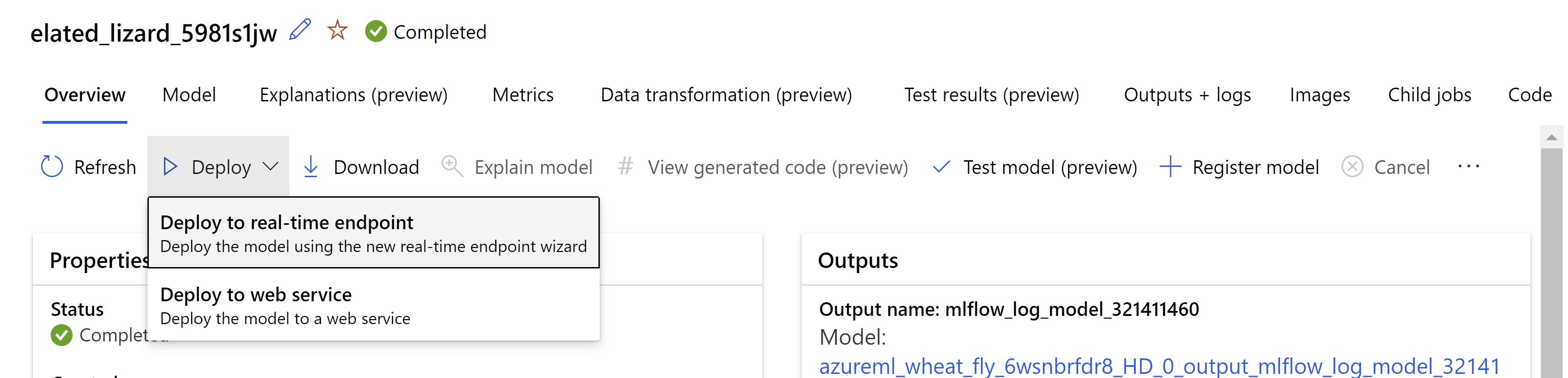Open Data transformation (preview) tab

(x=725, y=95)
